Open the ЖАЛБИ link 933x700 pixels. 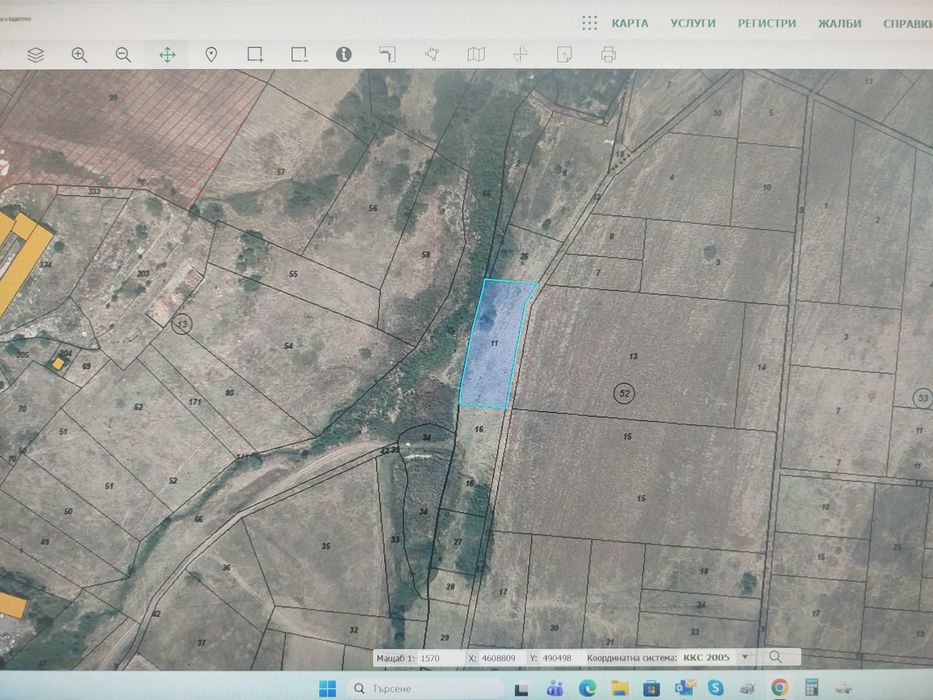click(839, 23)
